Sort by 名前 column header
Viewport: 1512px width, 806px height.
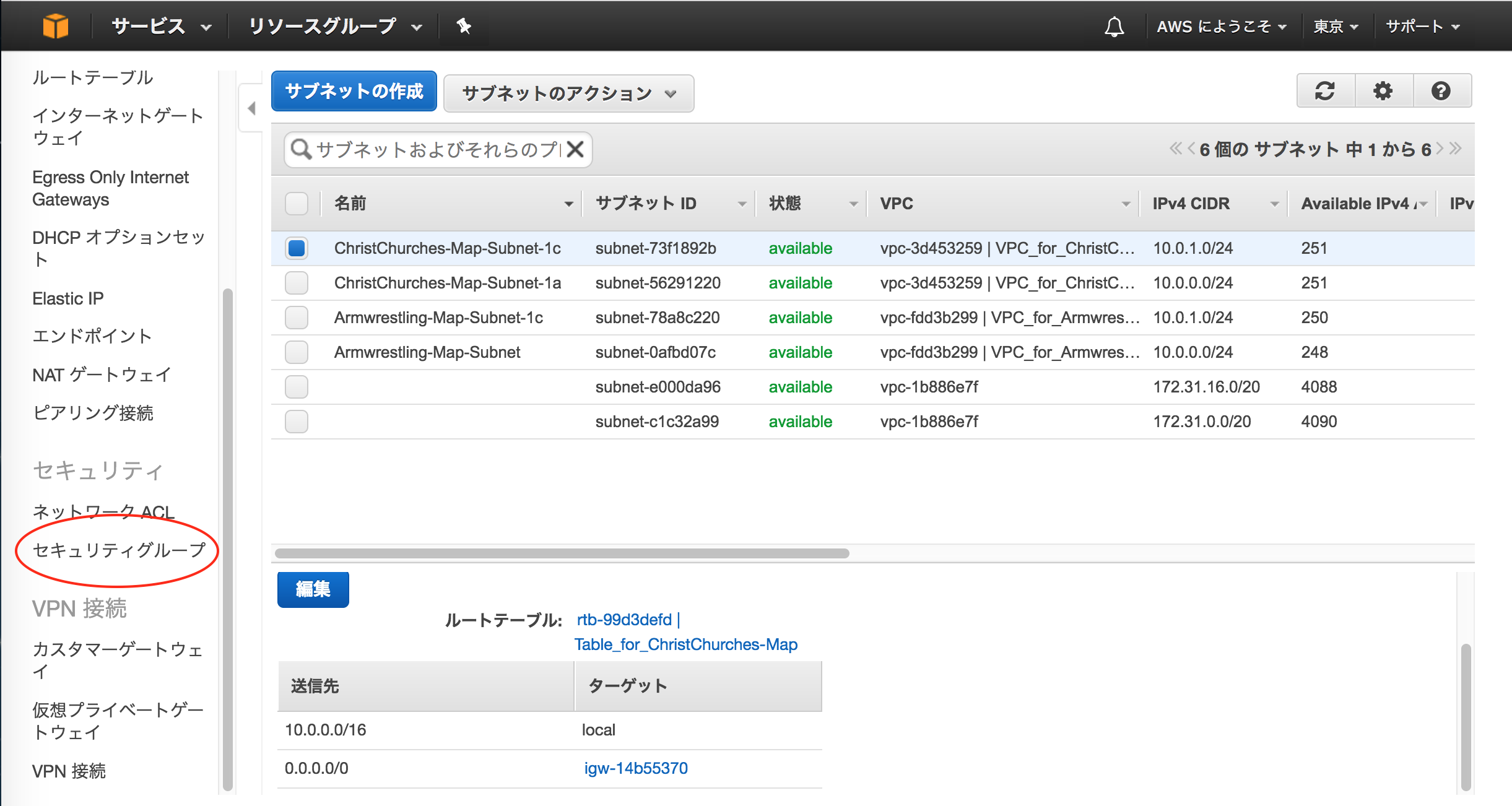tap(453, 204)
